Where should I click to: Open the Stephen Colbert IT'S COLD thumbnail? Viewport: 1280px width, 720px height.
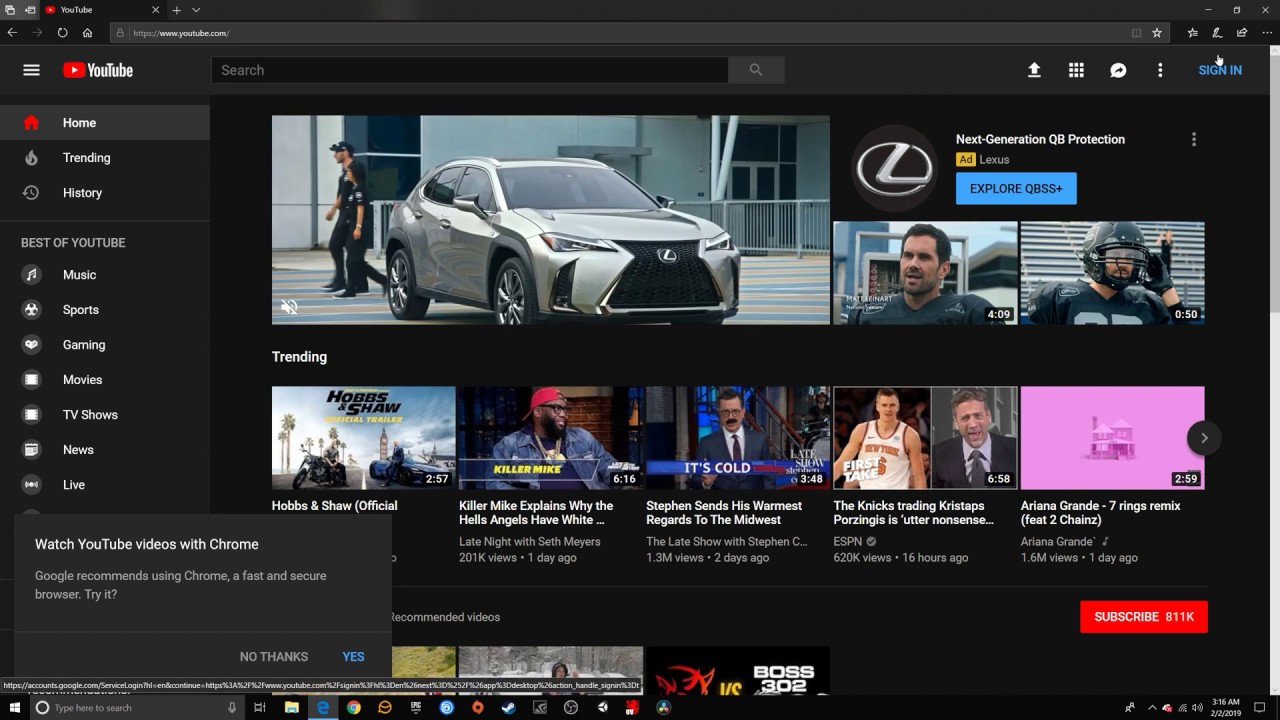click(x=738, y=438)
